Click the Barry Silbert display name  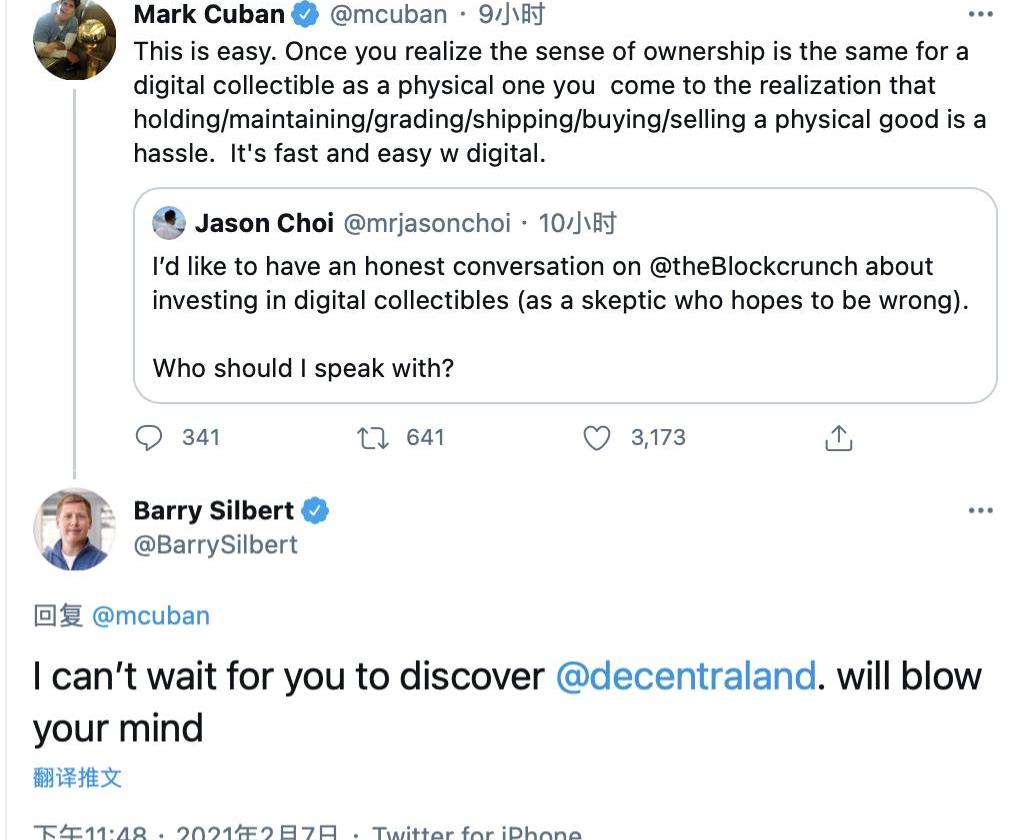(214, 511)
